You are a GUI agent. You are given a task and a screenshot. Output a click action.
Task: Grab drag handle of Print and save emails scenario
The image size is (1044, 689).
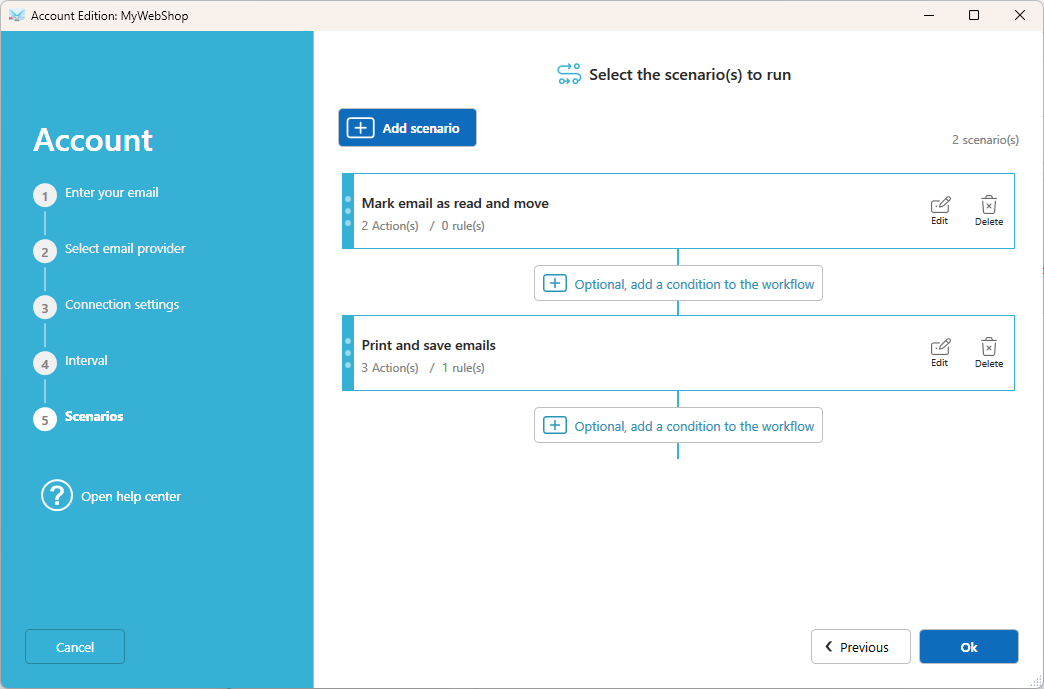click(x=348, y=353)
